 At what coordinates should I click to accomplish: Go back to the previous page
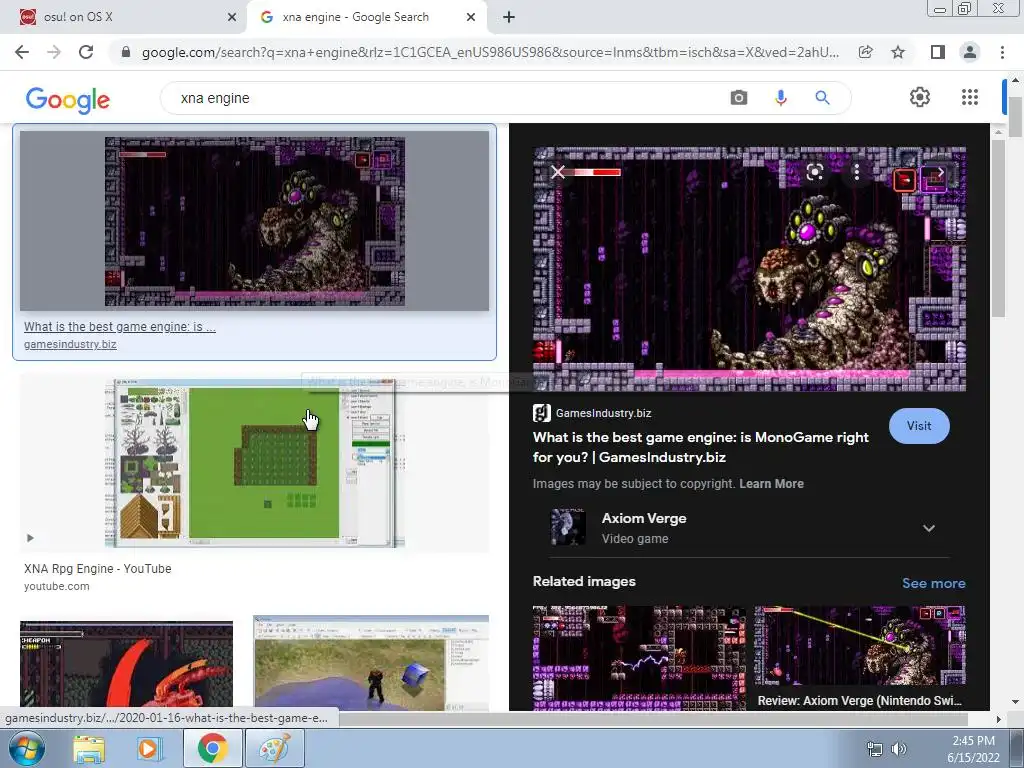(x=22, y=52)
